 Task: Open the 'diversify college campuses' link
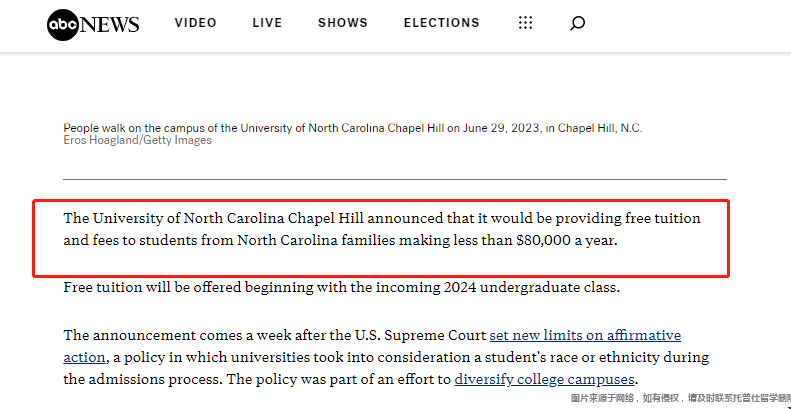[544, 379]
